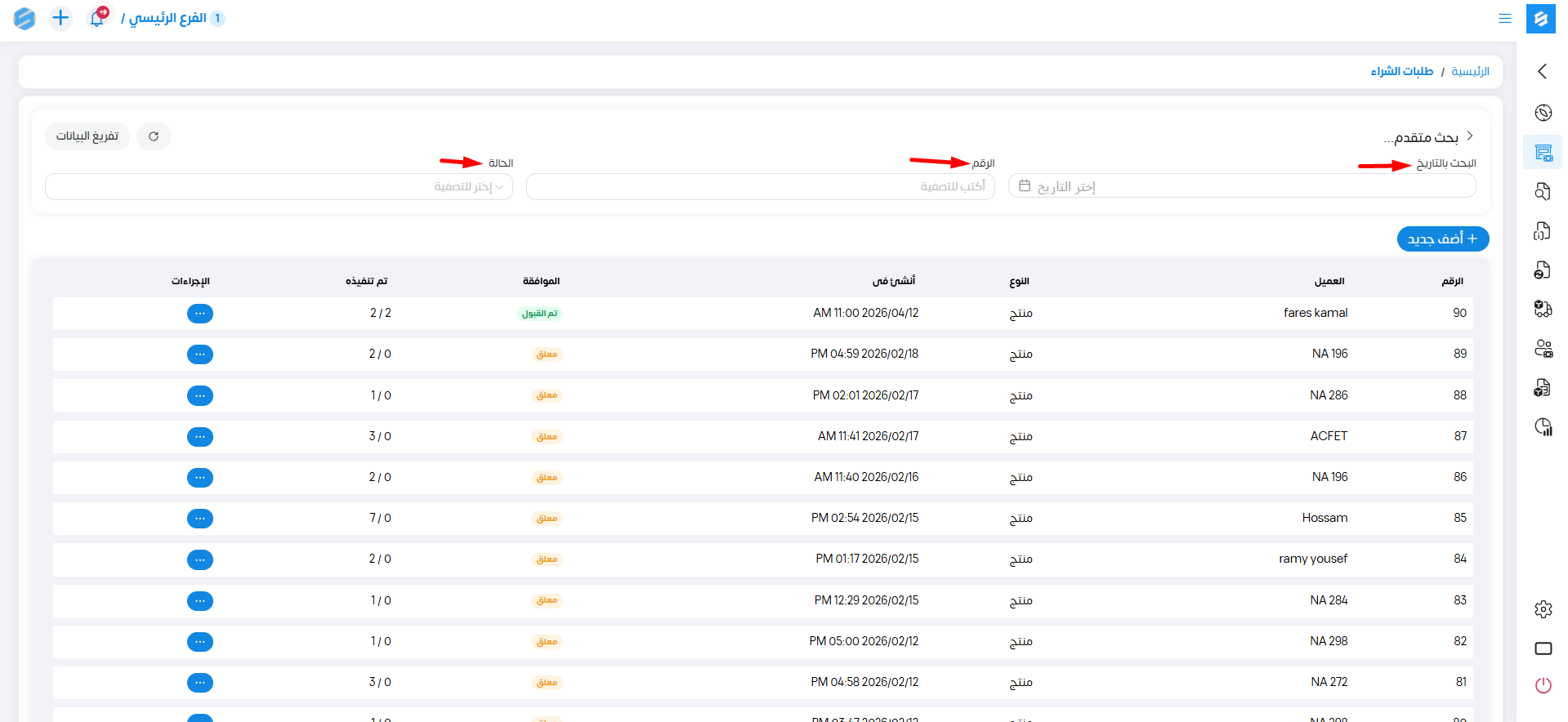1568x722 pixels.
Task: Open actions menu for Hossam order 85
Action: point(200,519)
